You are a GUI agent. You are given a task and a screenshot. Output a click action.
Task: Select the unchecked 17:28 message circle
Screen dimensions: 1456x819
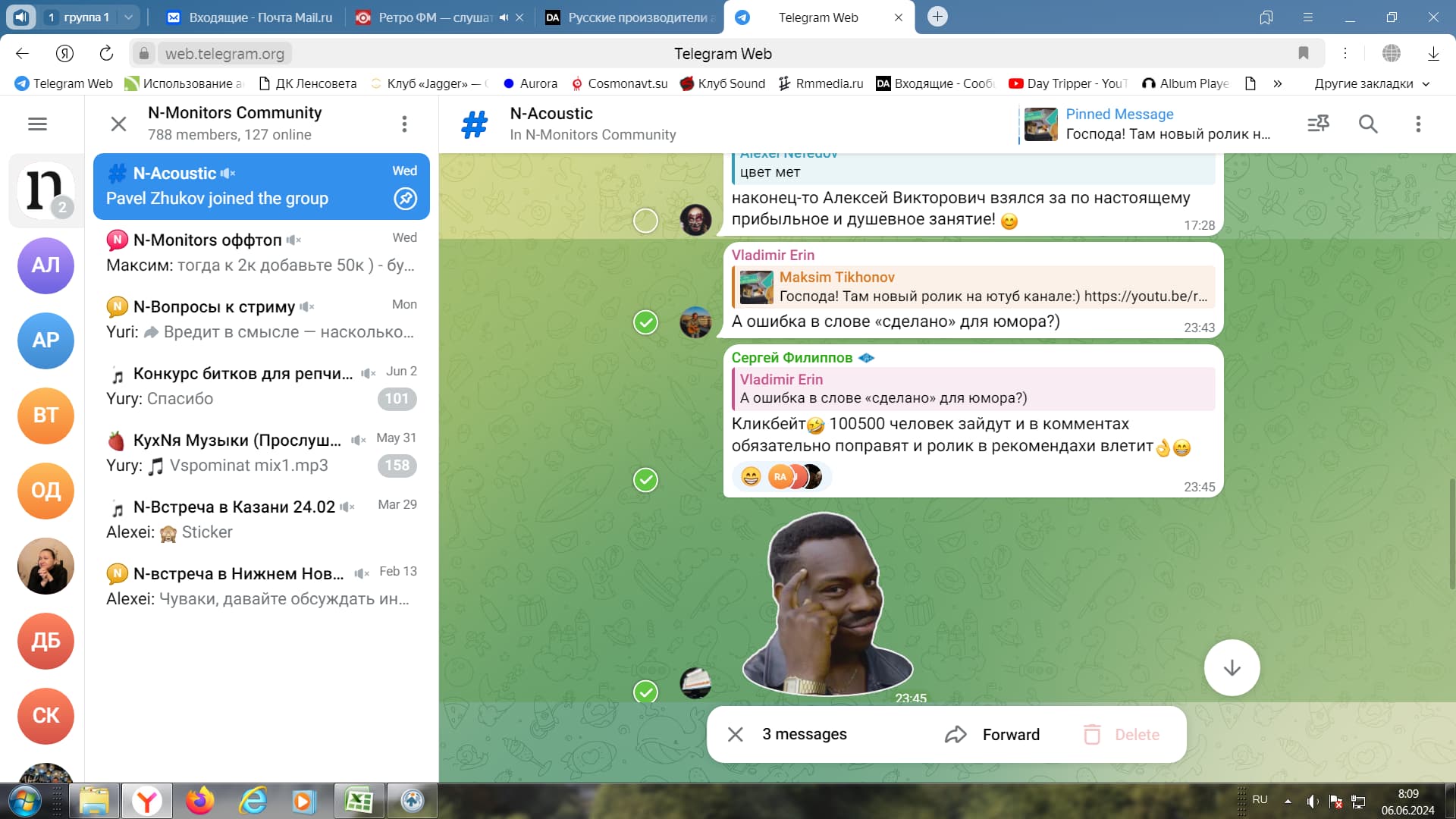pos(645,221)
